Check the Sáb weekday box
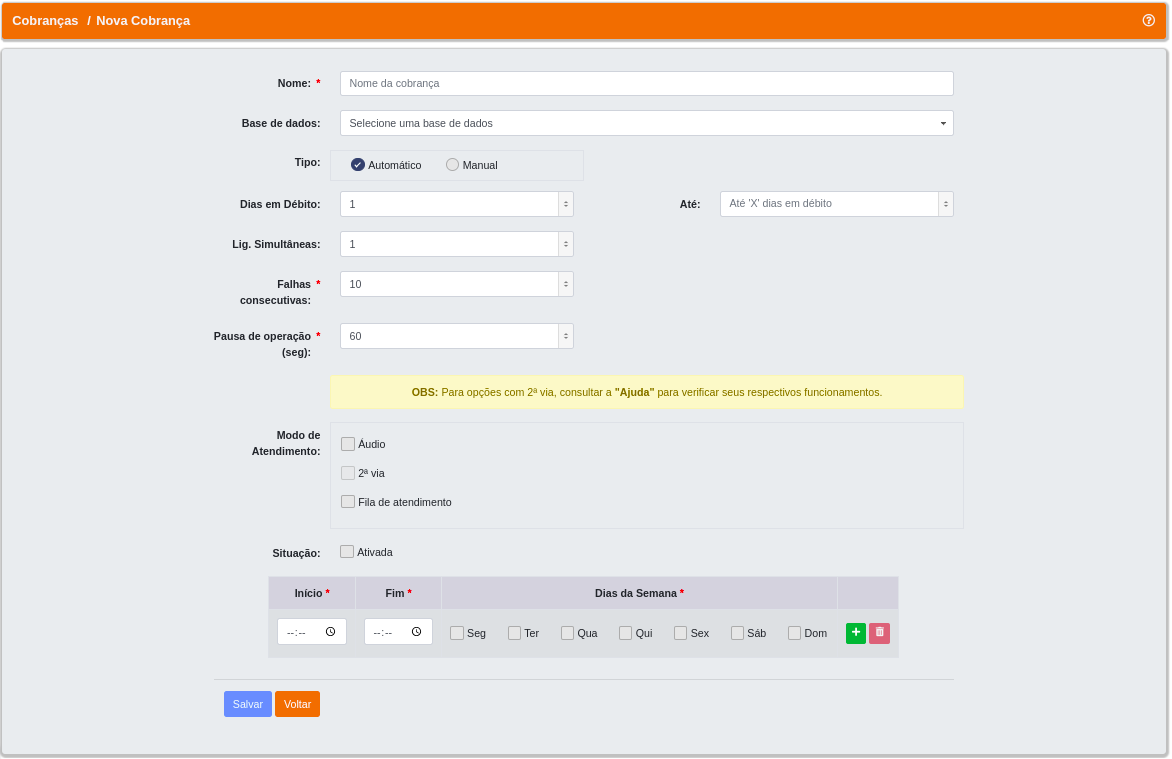 click(x=737, y=633)
